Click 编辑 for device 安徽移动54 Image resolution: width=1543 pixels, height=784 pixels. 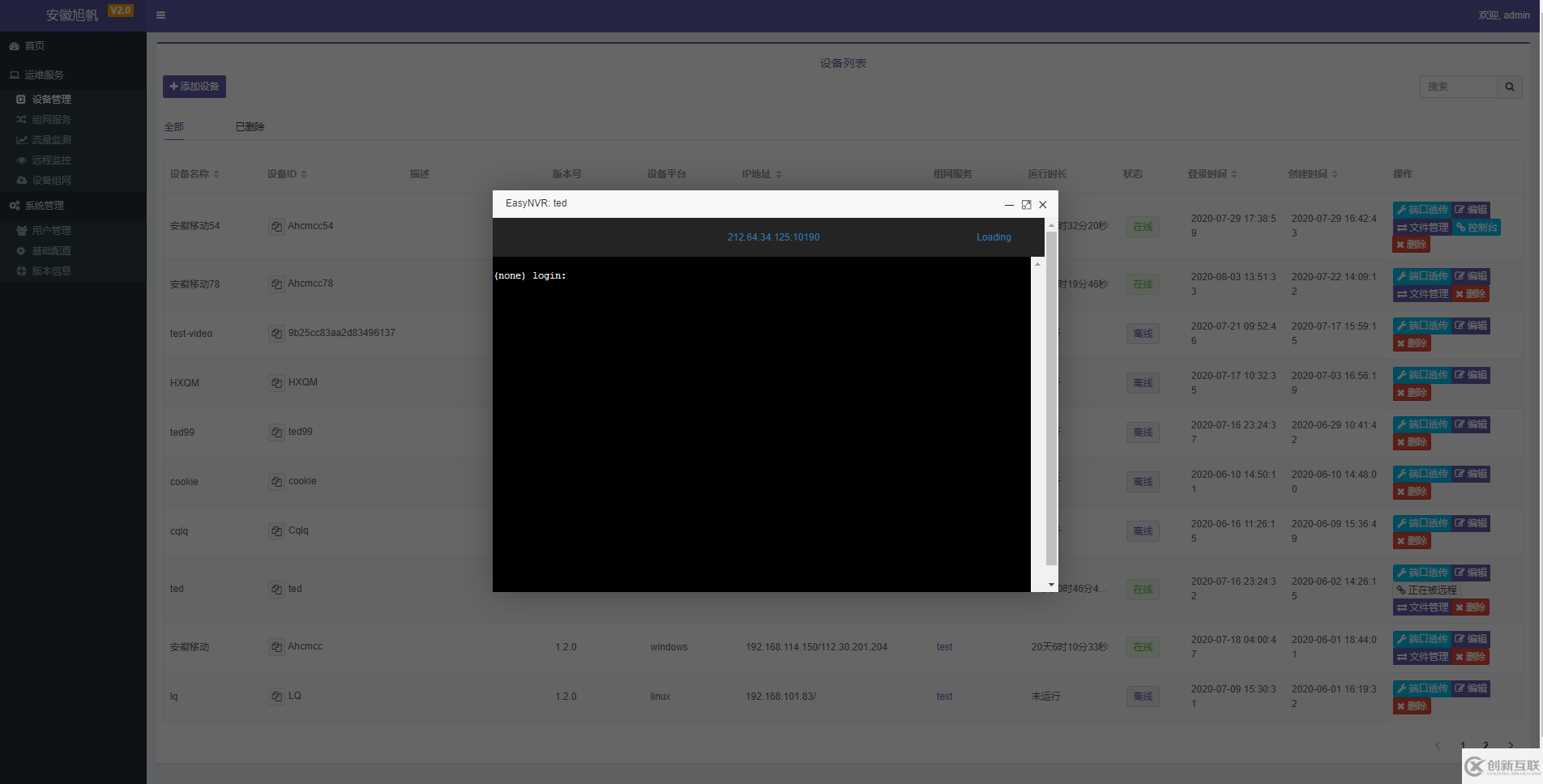pyautogui.click(x=1471, y=210)
